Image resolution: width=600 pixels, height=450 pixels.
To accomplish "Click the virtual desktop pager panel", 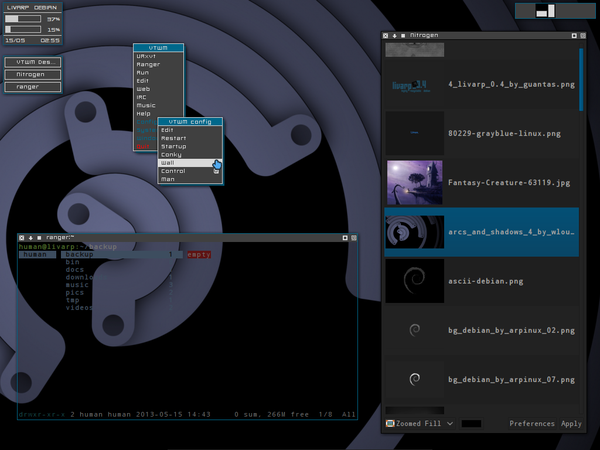I will 555,11.
